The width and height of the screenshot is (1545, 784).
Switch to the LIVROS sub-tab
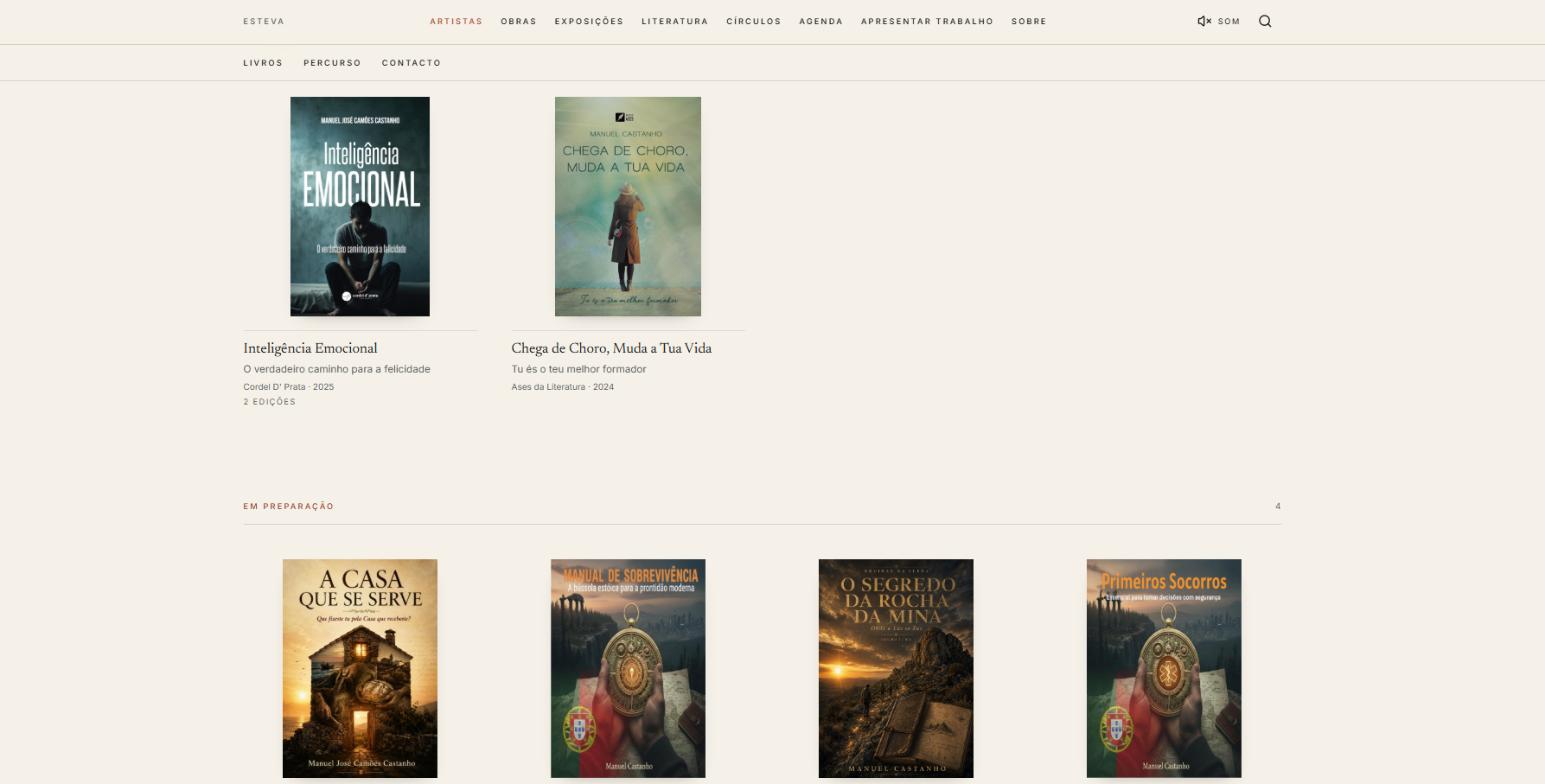tap(263, 63)
